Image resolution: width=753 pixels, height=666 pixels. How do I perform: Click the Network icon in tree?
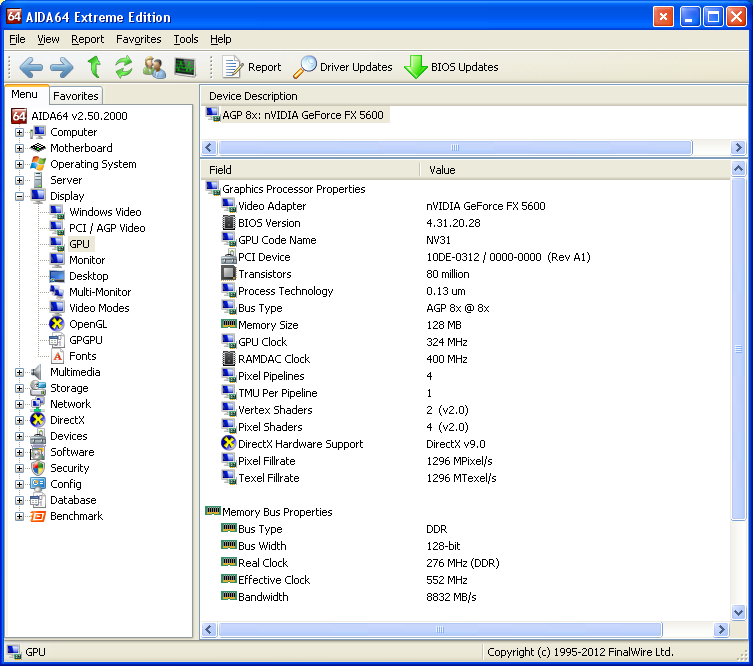point(38,404)
